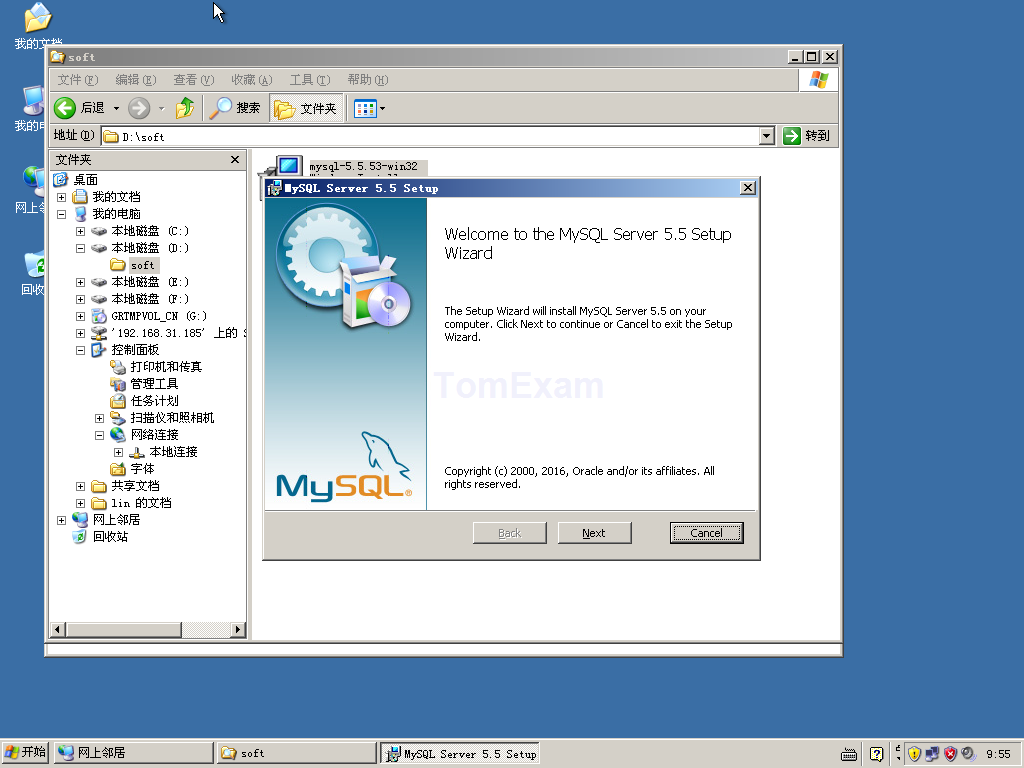This screenshot has width=1024, height=768.
Task: Select Administrative Tools (管理工具) icon
Action: click(118, 384)
